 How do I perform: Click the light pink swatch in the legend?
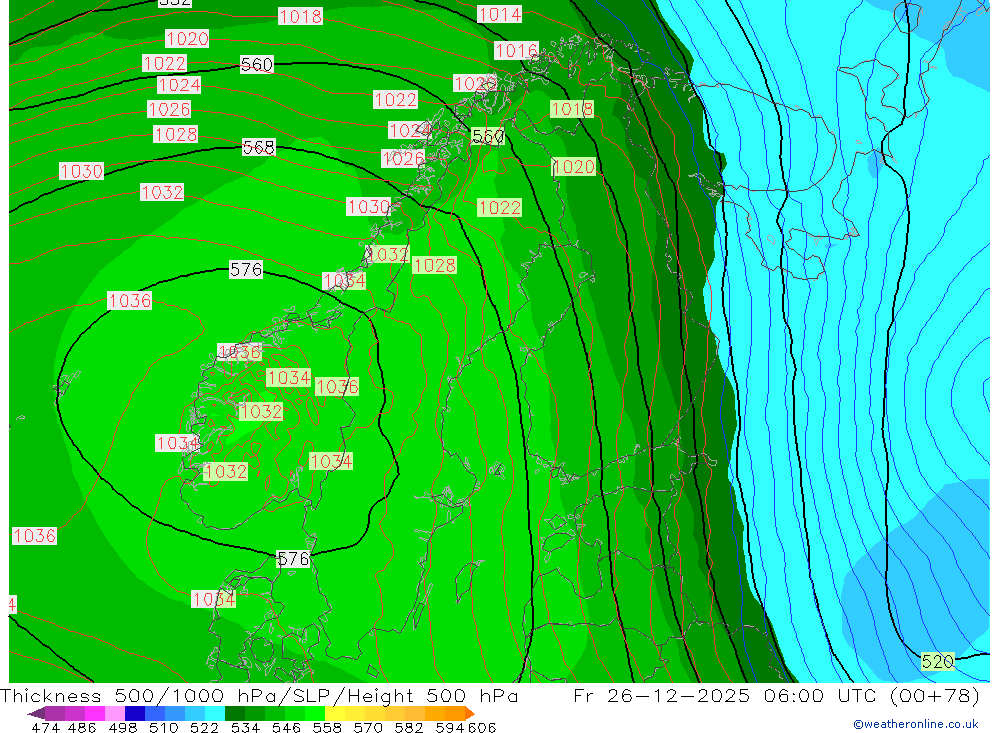click(115, 713)
